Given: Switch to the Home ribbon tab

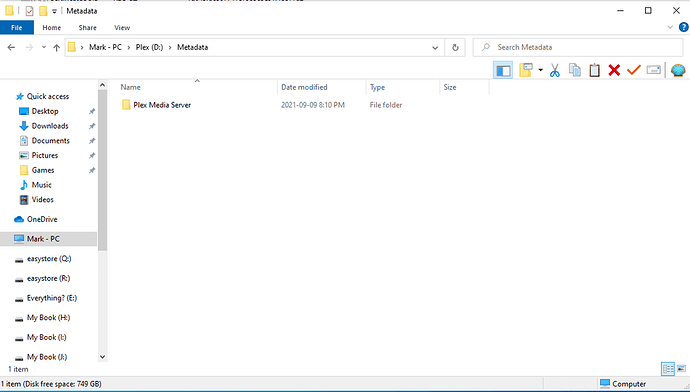Looking at the screenshot, I should click(x=51, y=28).
